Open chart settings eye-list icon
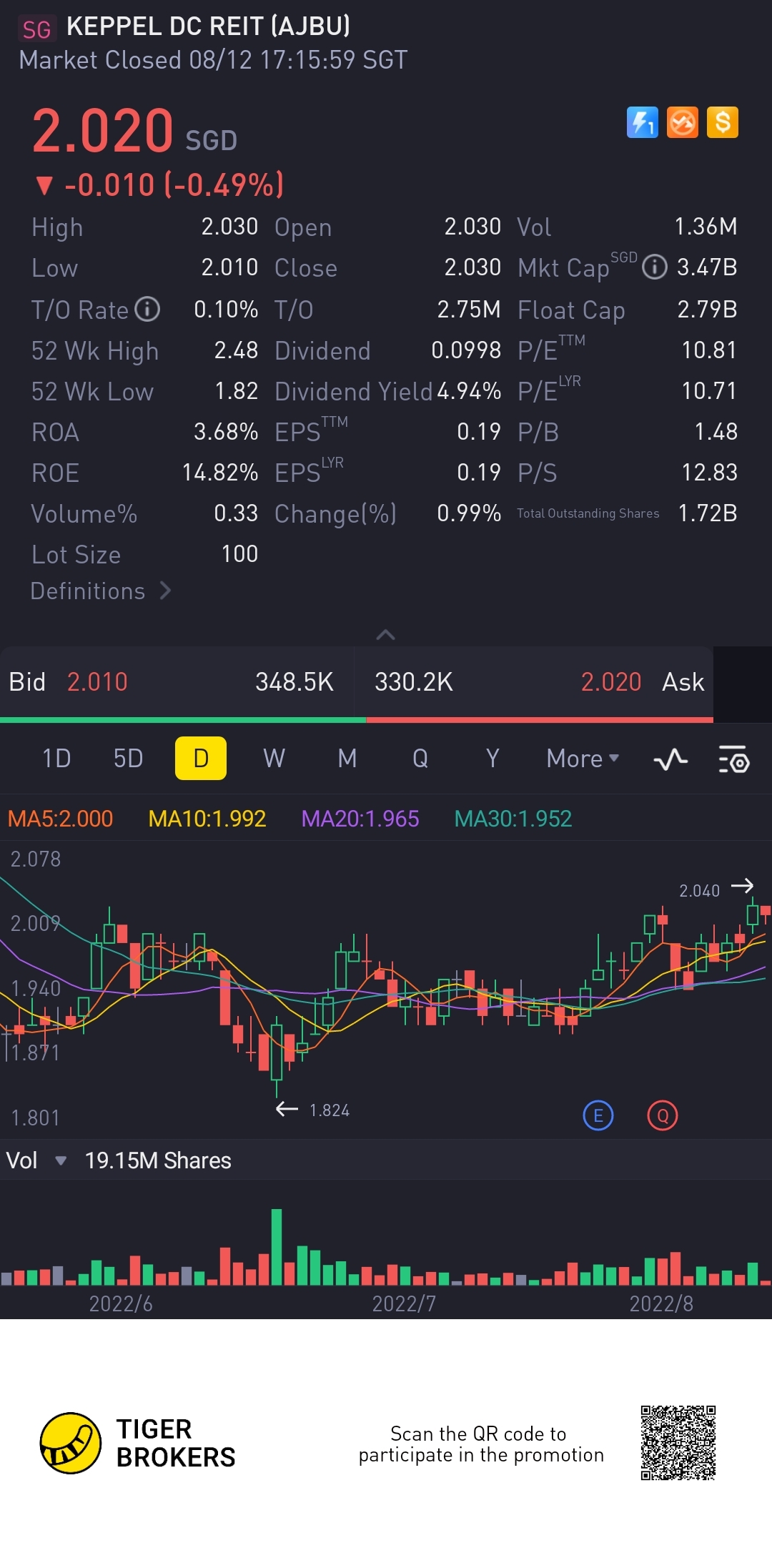 pos(733,759)
